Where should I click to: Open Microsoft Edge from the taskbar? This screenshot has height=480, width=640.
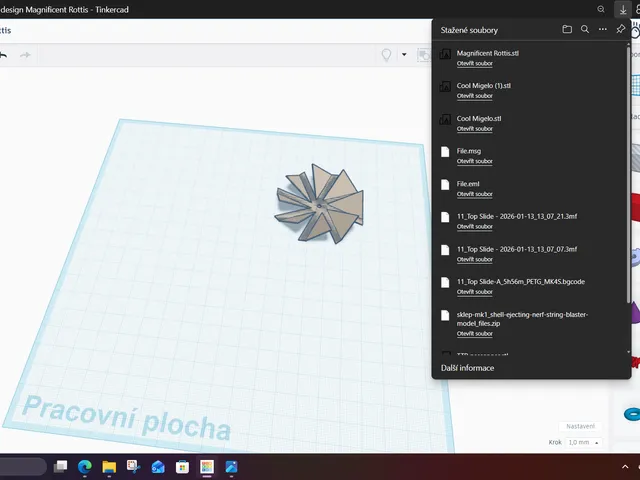pyautogui.click(x=85, y=467)
